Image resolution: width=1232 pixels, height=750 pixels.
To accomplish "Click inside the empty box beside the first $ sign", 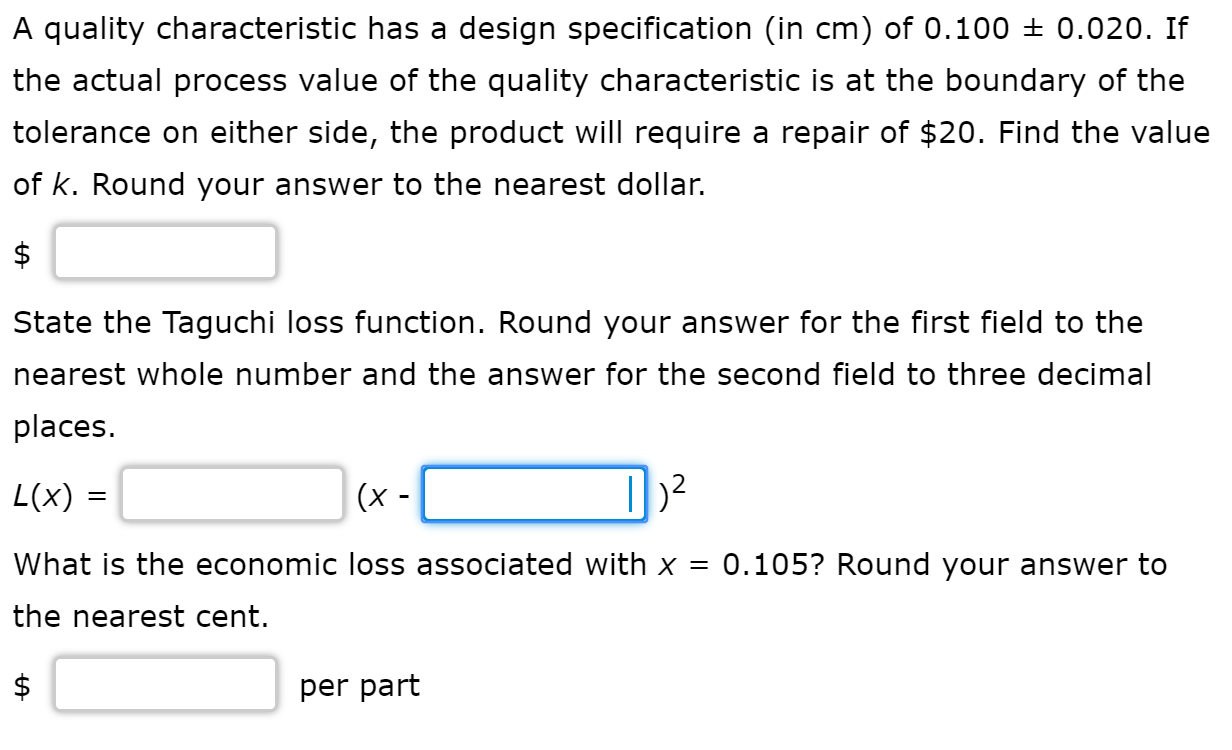I will 165,252.
